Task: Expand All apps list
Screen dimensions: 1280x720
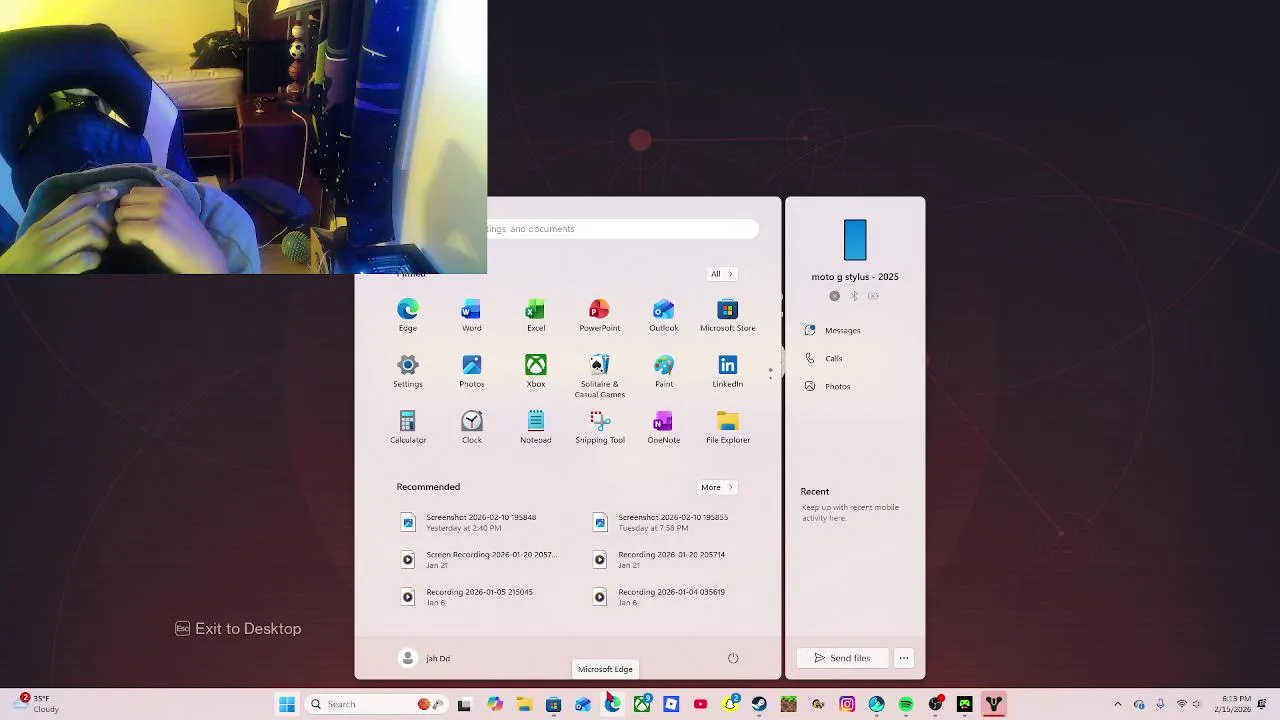Action: [x=721, y=274]
